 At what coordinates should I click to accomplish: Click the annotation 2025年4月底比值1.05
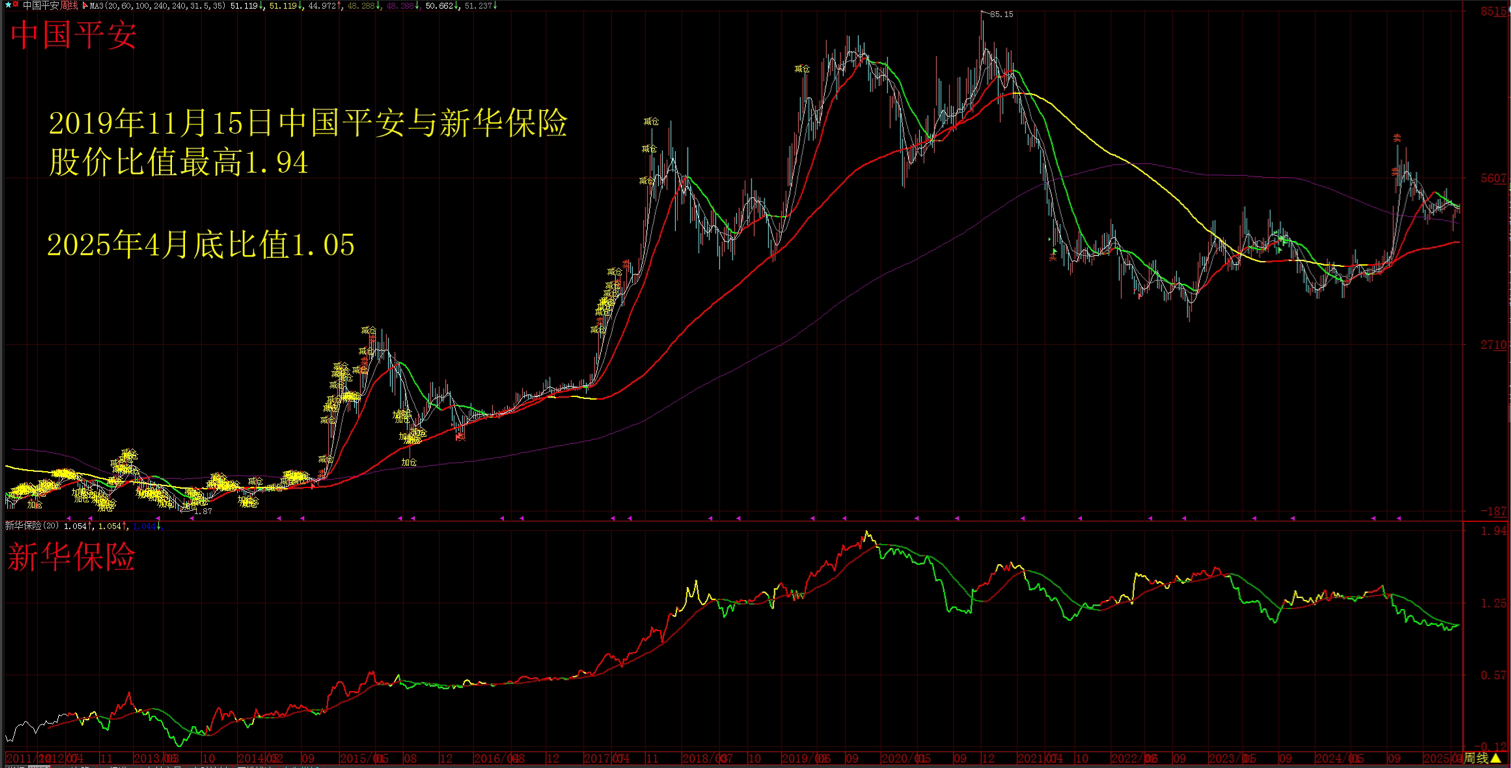coord(201,244)
